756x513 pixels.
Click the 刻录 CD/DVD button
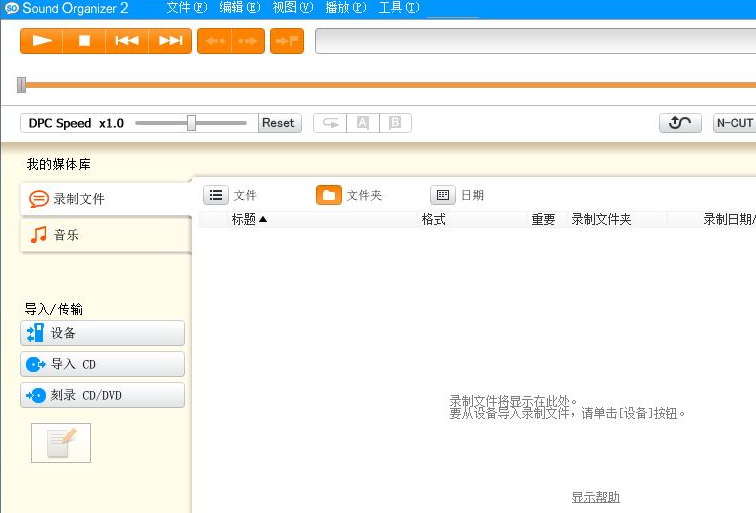pos(102,395)
